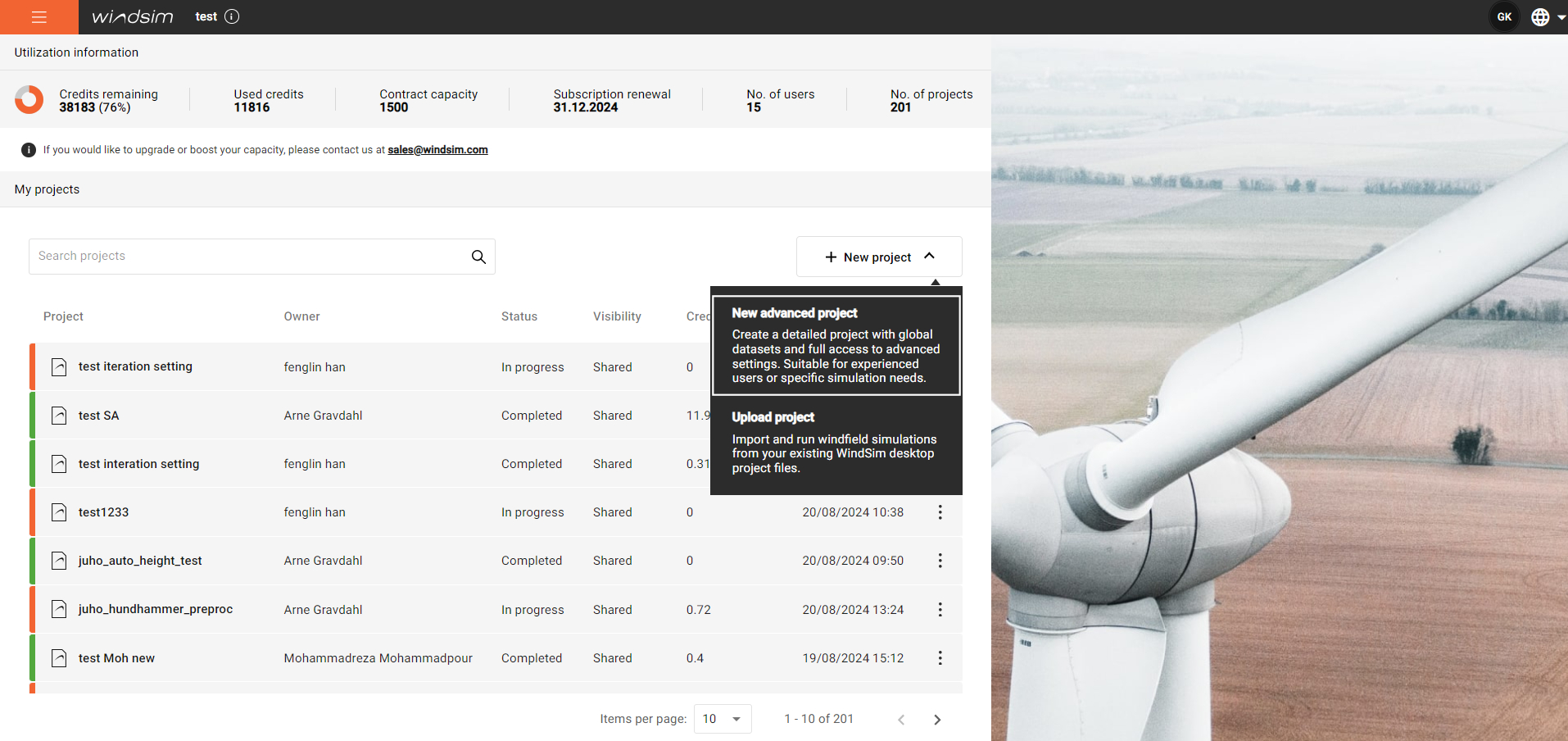
Task: Click document icon of test SA project
Action: [x=59, y=416]
